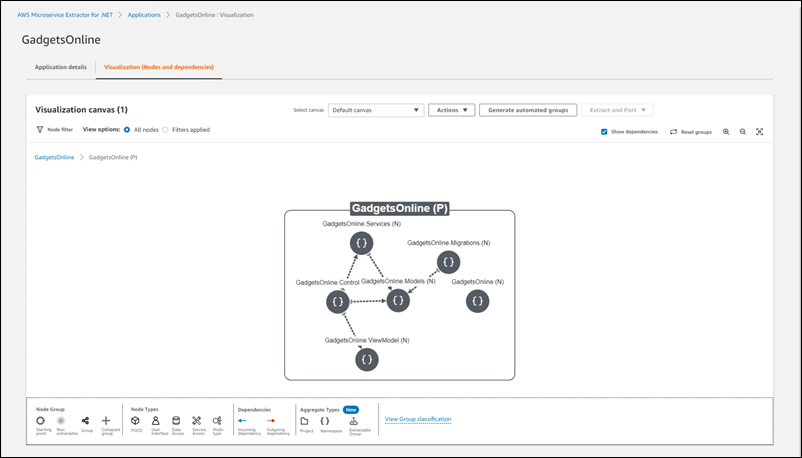Select the GadgetsOnline Control namespace node
The height and width of the screenshot is (458, 802).
pos(338,302)
